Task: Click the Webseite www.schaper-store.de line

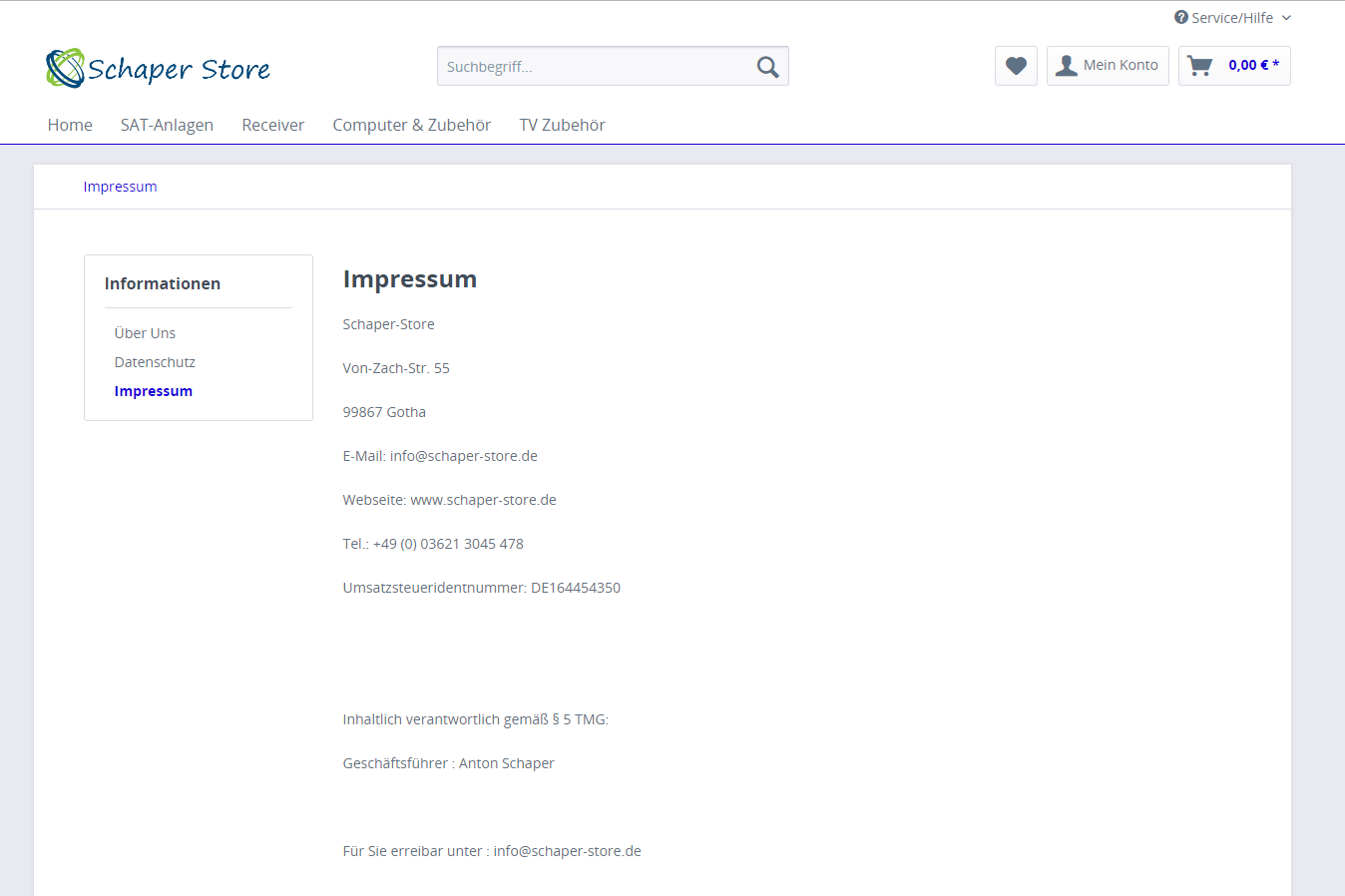Action: (449, 500)
